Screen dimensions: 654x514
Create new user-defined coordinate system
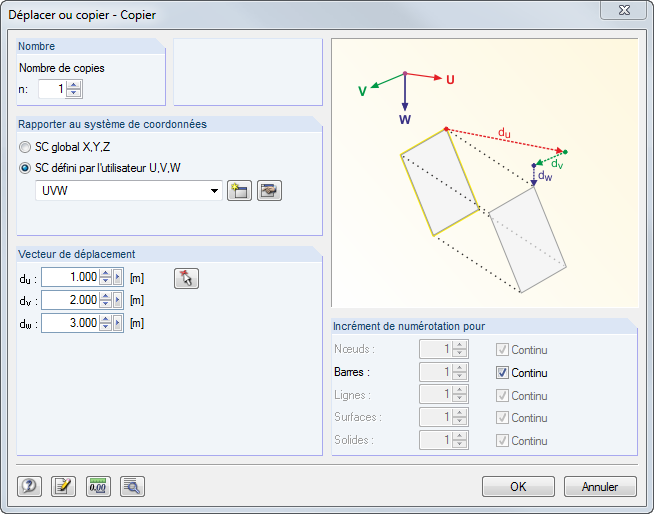239,191
